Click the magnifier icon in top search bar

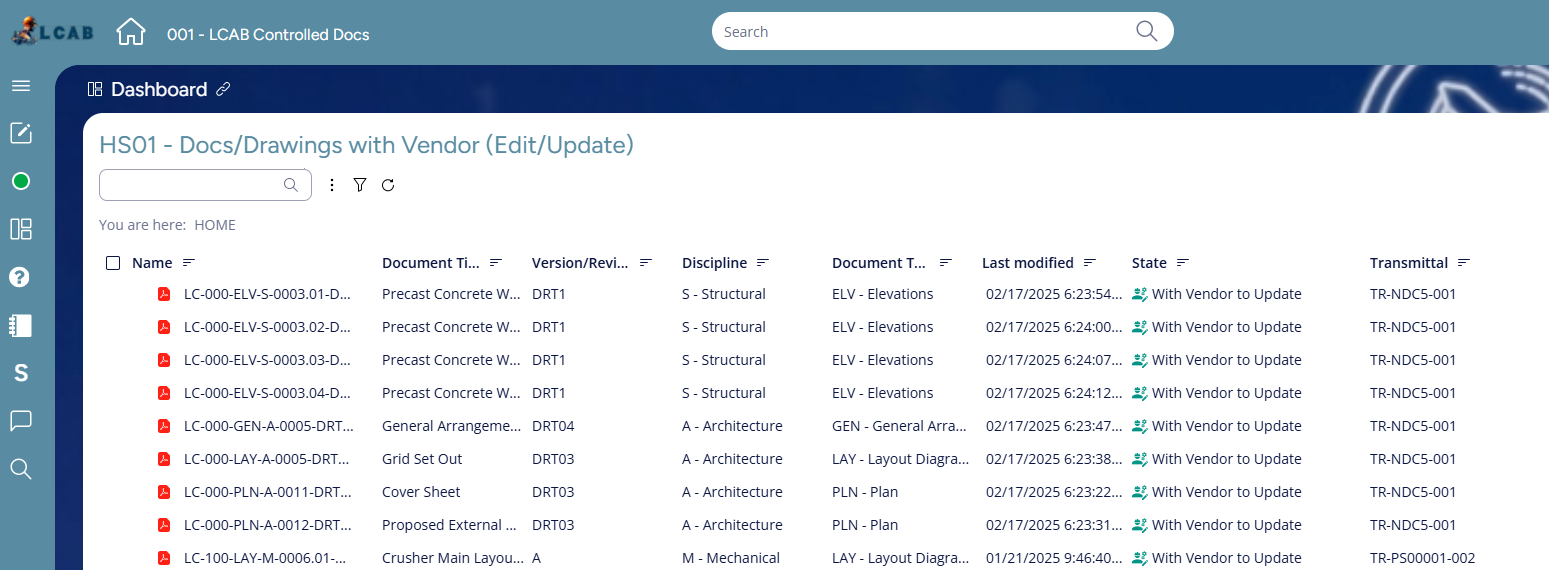(x=1146, y=31)
